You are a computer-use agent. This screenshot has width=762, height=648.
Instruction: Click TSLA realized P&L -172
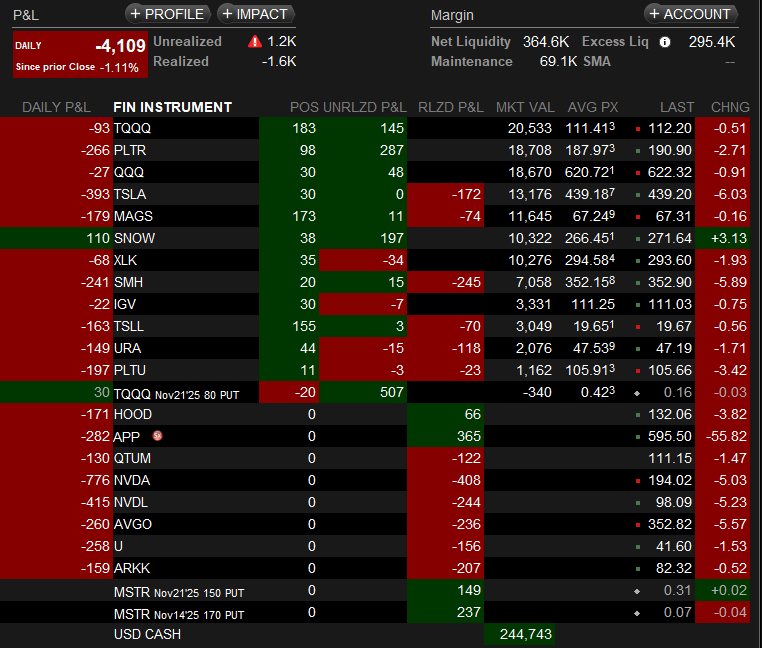coord(466,194)
